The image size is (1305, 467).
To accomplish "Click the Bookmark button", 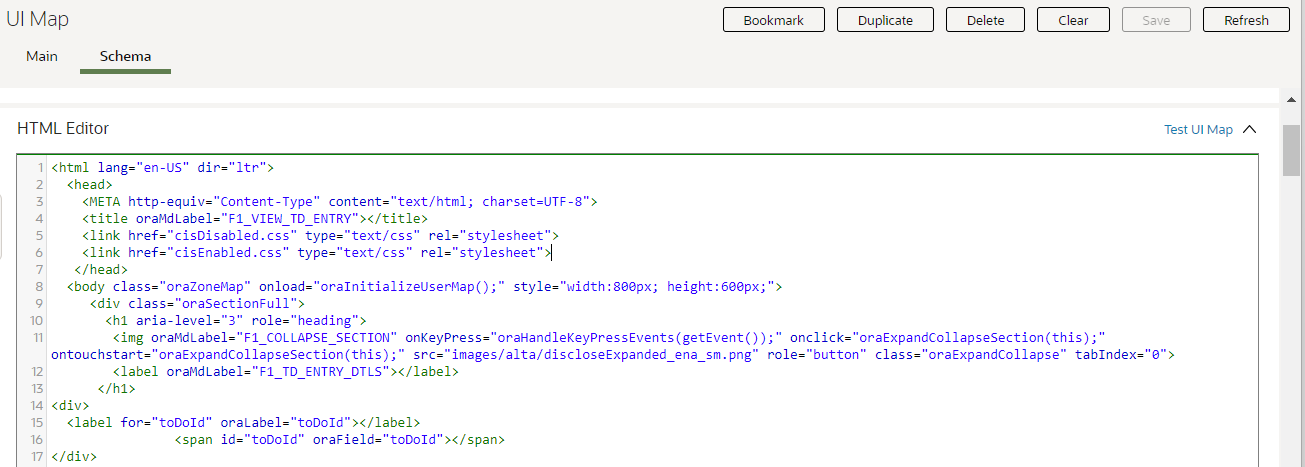I will click(773, 20).
